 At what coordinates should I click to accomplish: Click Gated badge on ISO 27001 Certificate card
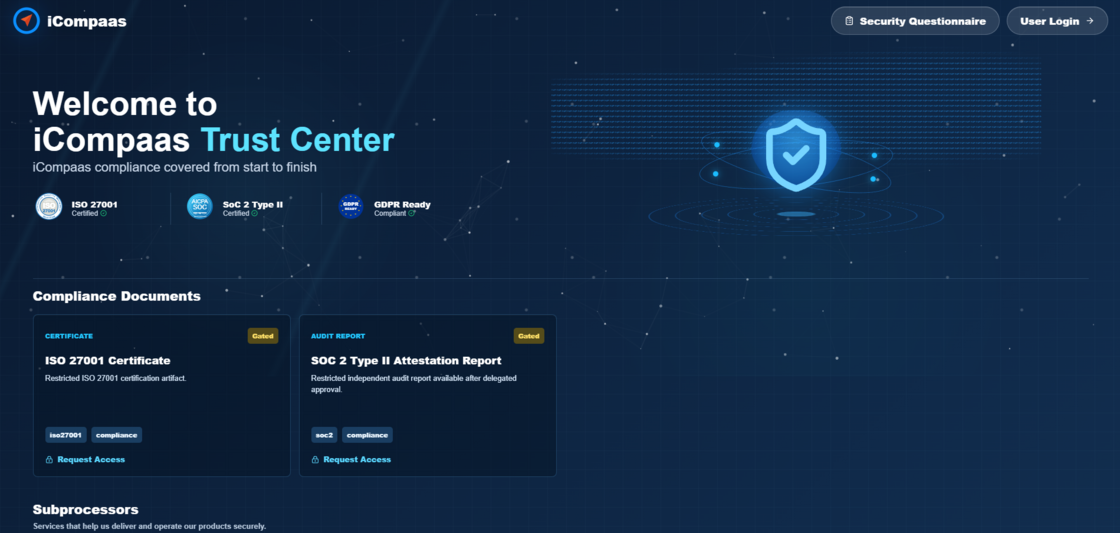(263, 336)
